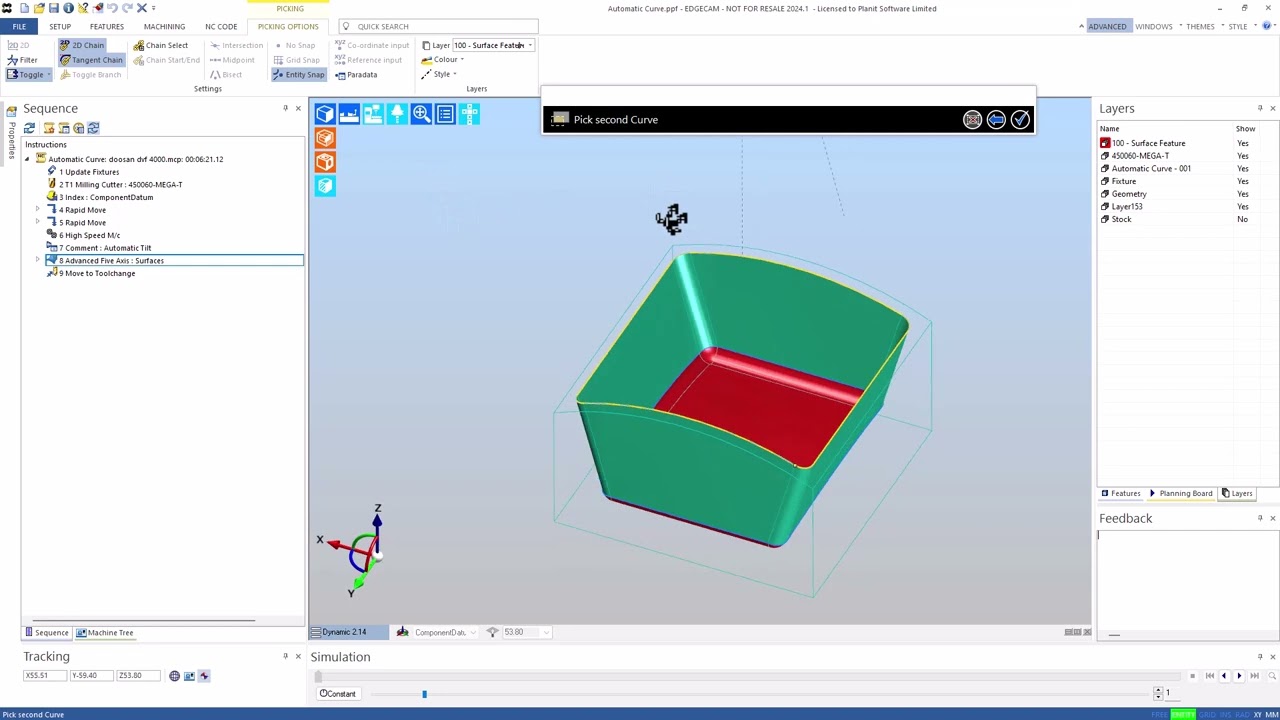Click the tool holder icon in the viewport toolbar
The height and width of the screenshot is (720, 1280).
tap(397, 115)
